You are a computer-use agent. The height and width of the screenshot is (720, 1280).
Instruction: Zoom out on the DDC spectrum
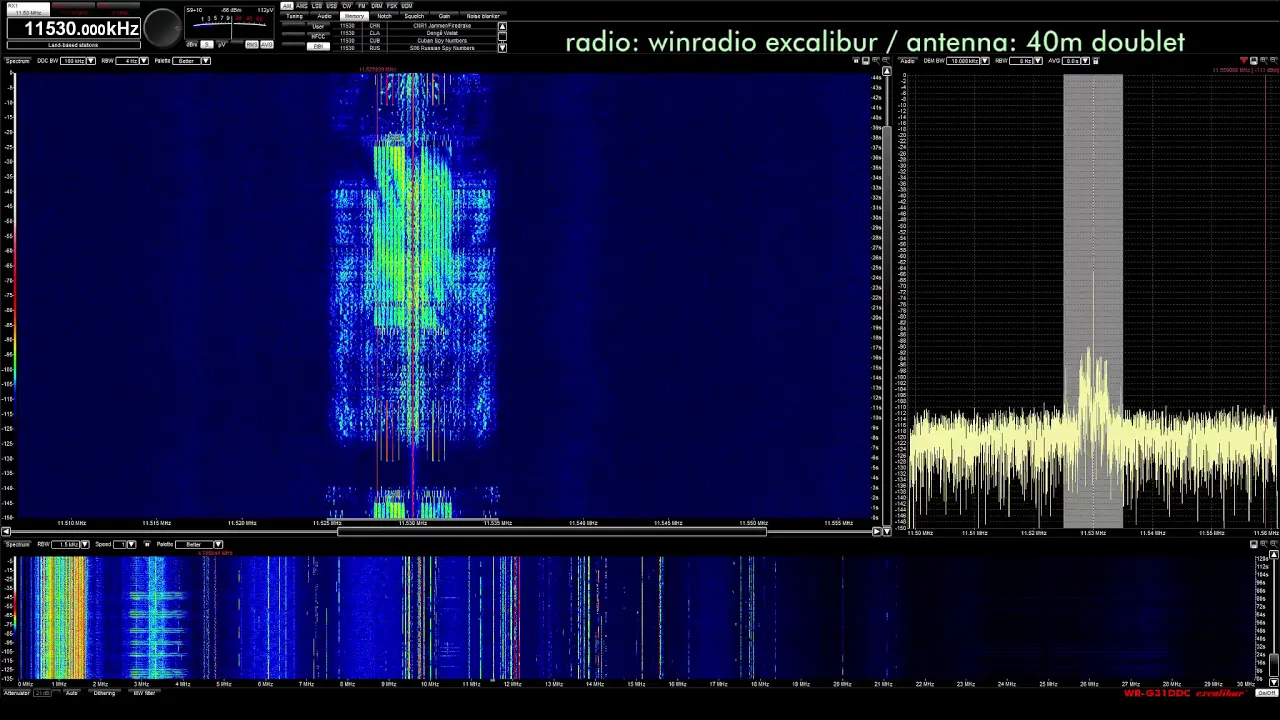tap(886, 61)
